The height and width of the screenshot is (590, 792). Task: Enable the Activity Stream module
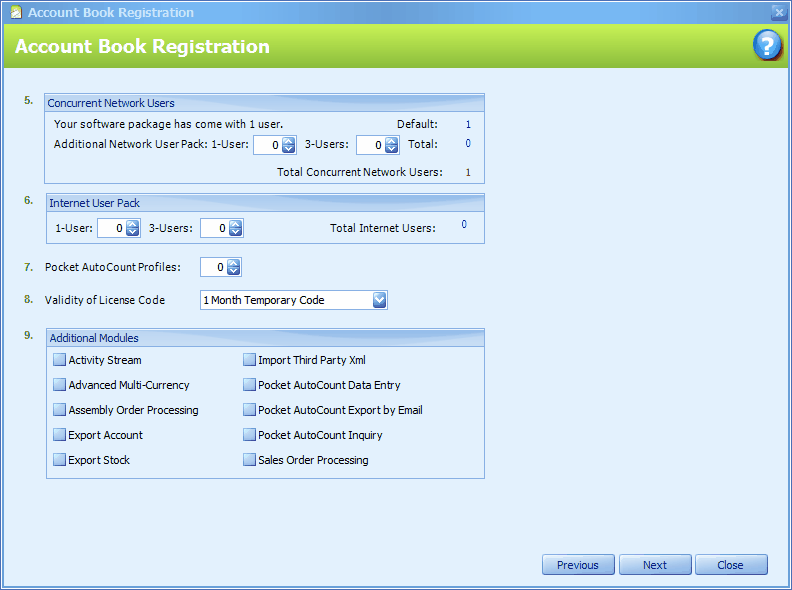click(x=60, y=360)
